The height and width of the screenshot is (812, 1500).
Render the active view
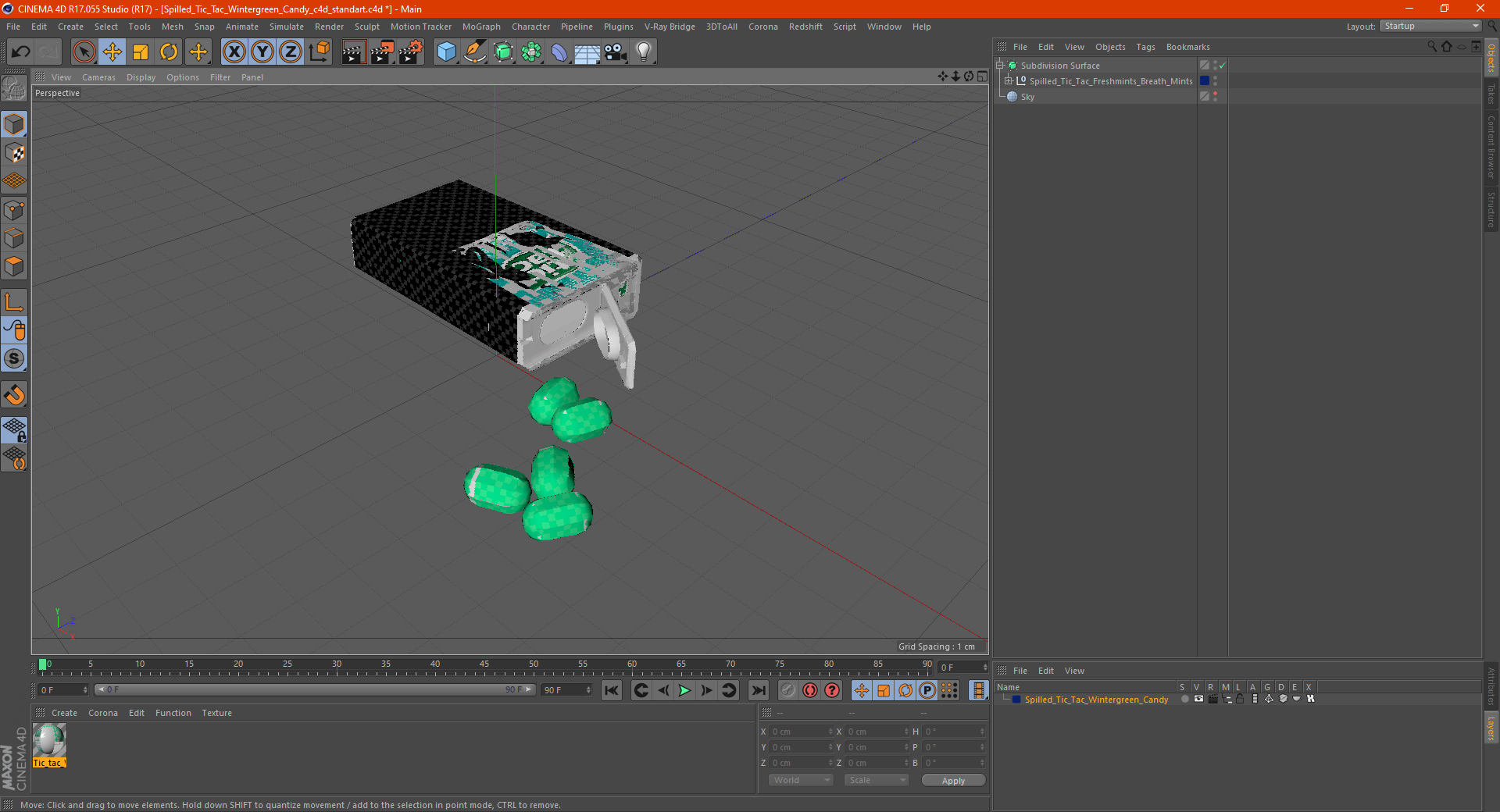click(x=353, y=52)
